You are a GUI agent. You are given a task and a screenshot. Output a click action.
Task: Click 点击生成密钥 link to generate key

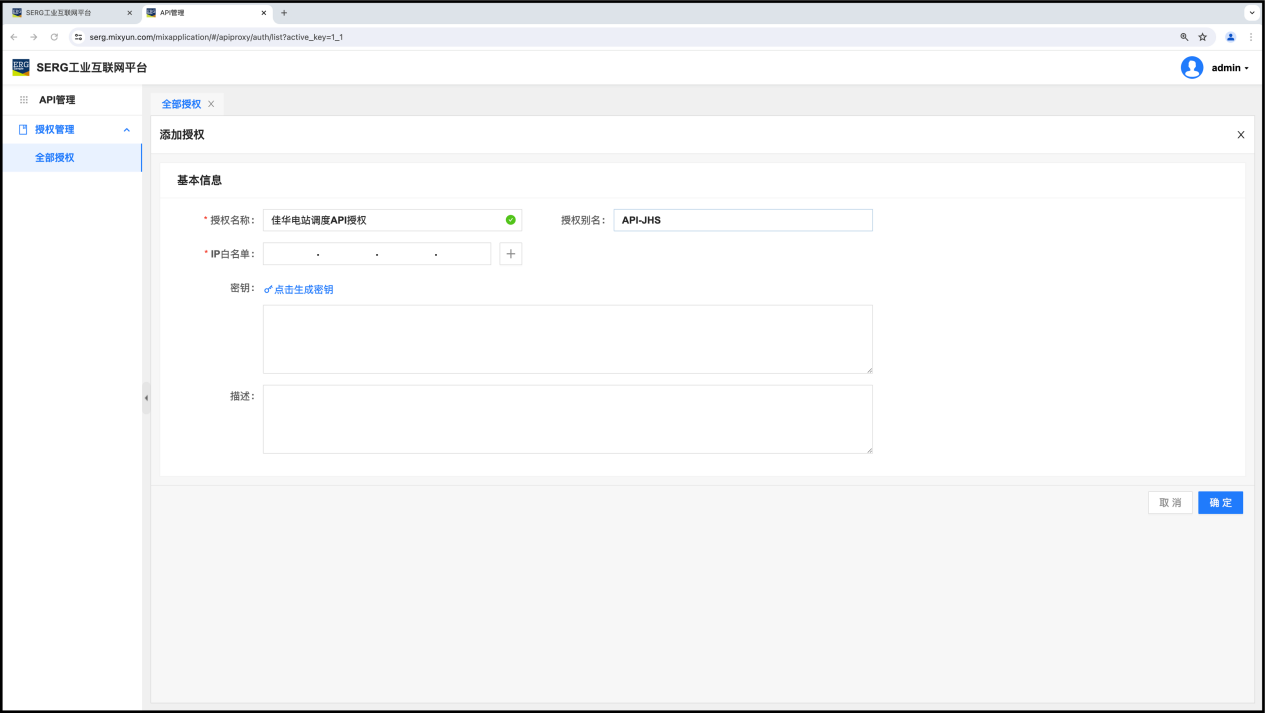(x=299, y=289)
